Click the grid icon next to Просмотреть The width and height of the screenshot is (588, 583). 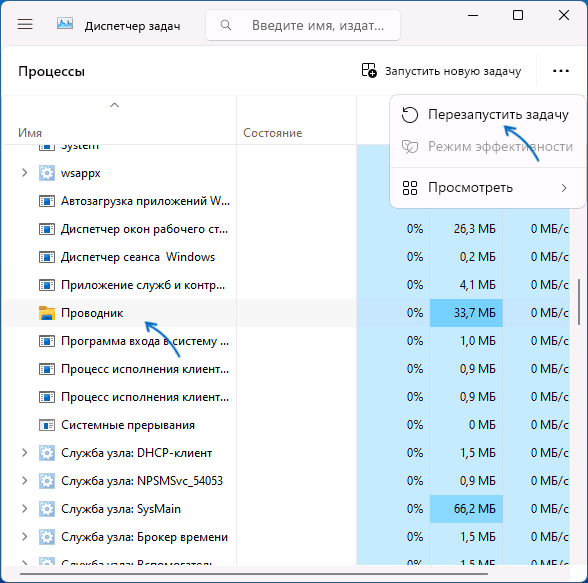point(410,188)
